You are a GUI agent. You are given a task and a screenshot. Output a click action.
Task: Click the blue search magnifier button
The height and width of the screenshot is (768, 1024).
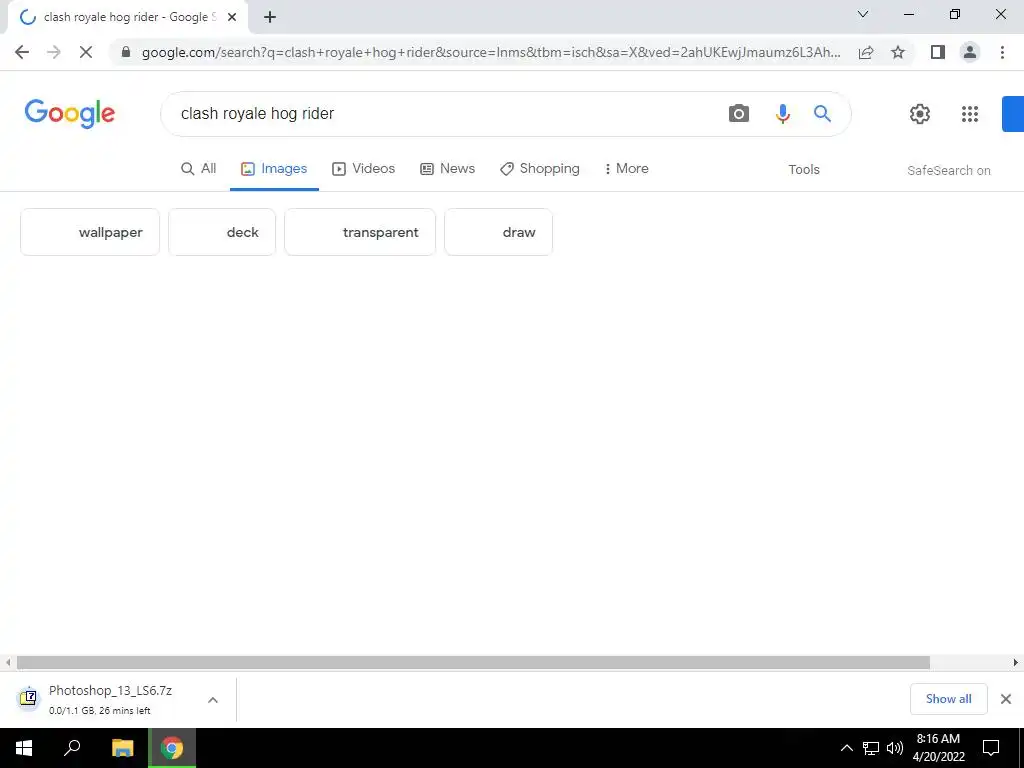point(822,114)
